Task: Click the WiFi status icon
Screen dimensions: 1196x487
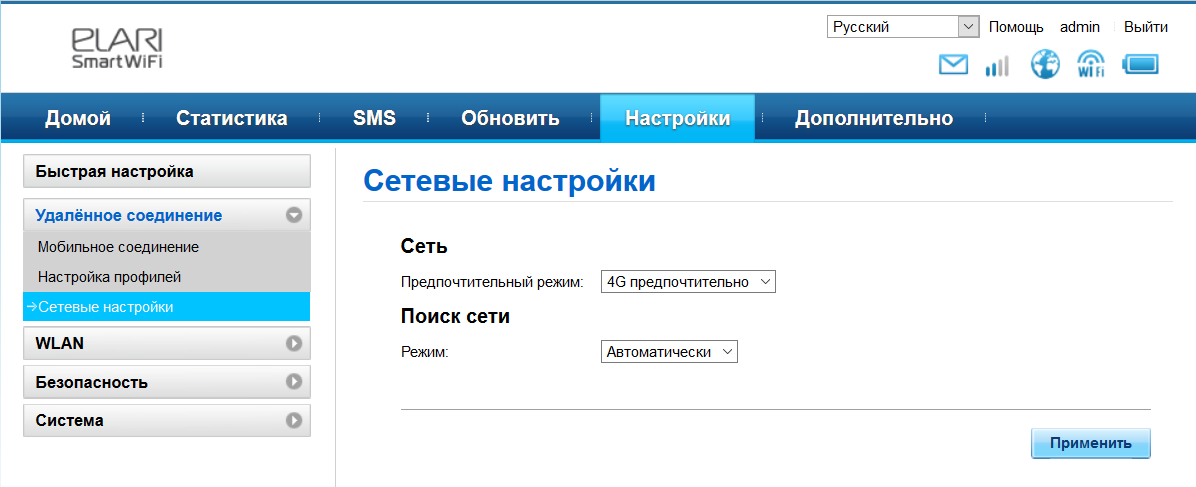Action: tap(1091, 65)
